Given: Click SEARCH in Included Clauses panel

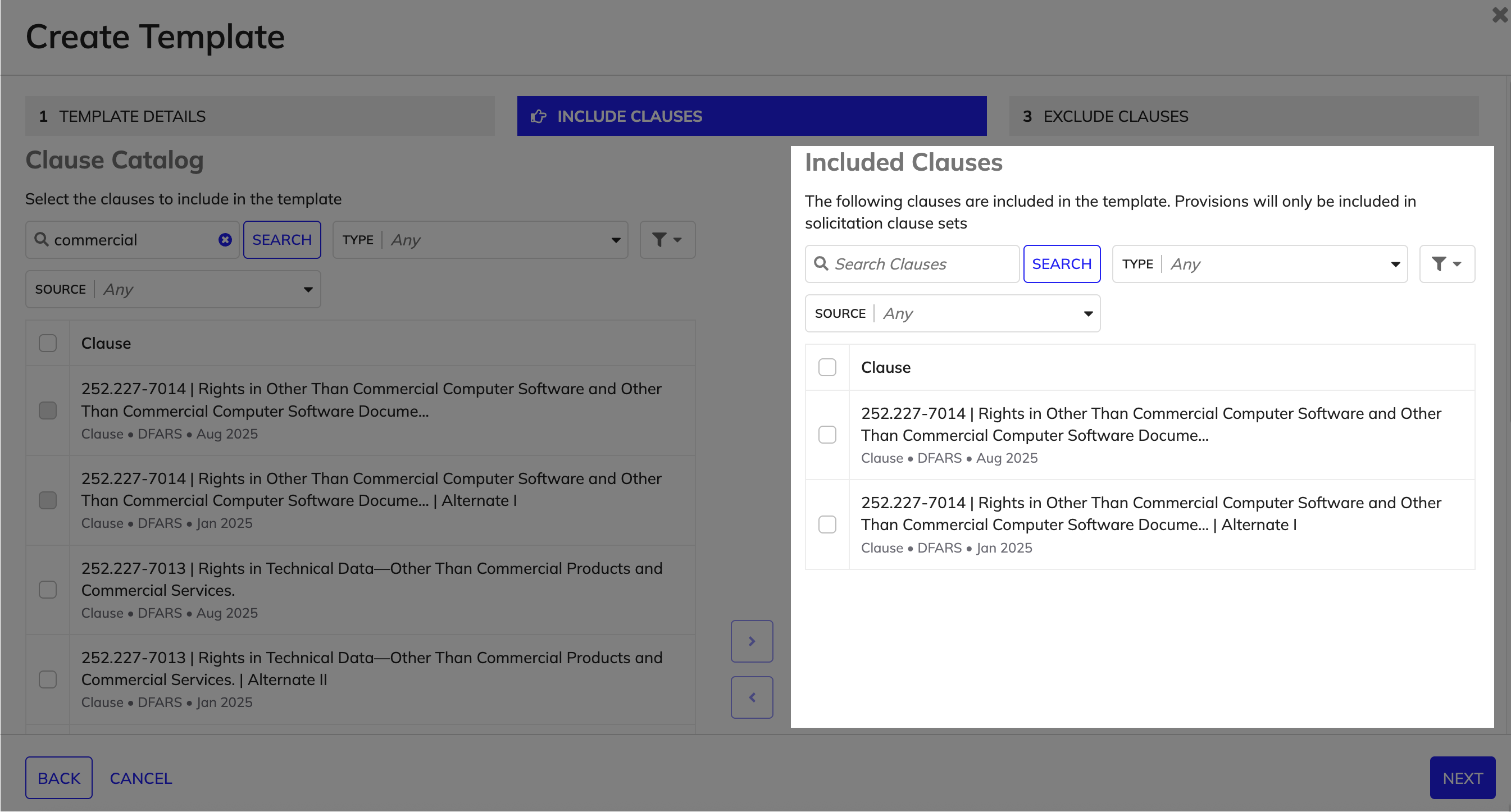Looking at the screenshot, I should coord(1062,264).
